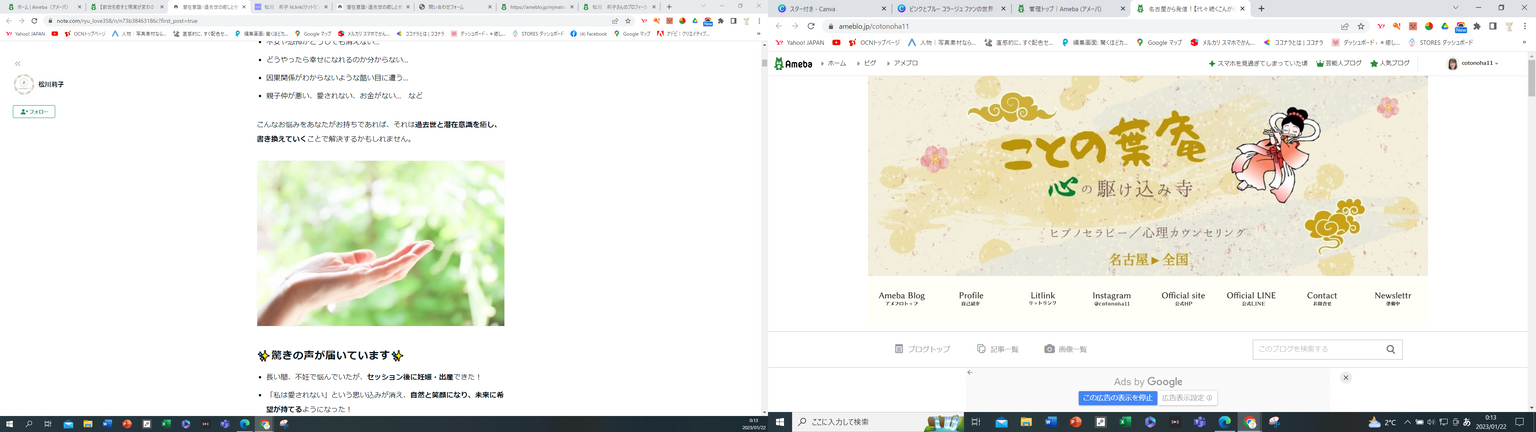This screenshot has height=432, width=1536.
Task: Open the 記事一覧 article list
Action: click(997, 349)
